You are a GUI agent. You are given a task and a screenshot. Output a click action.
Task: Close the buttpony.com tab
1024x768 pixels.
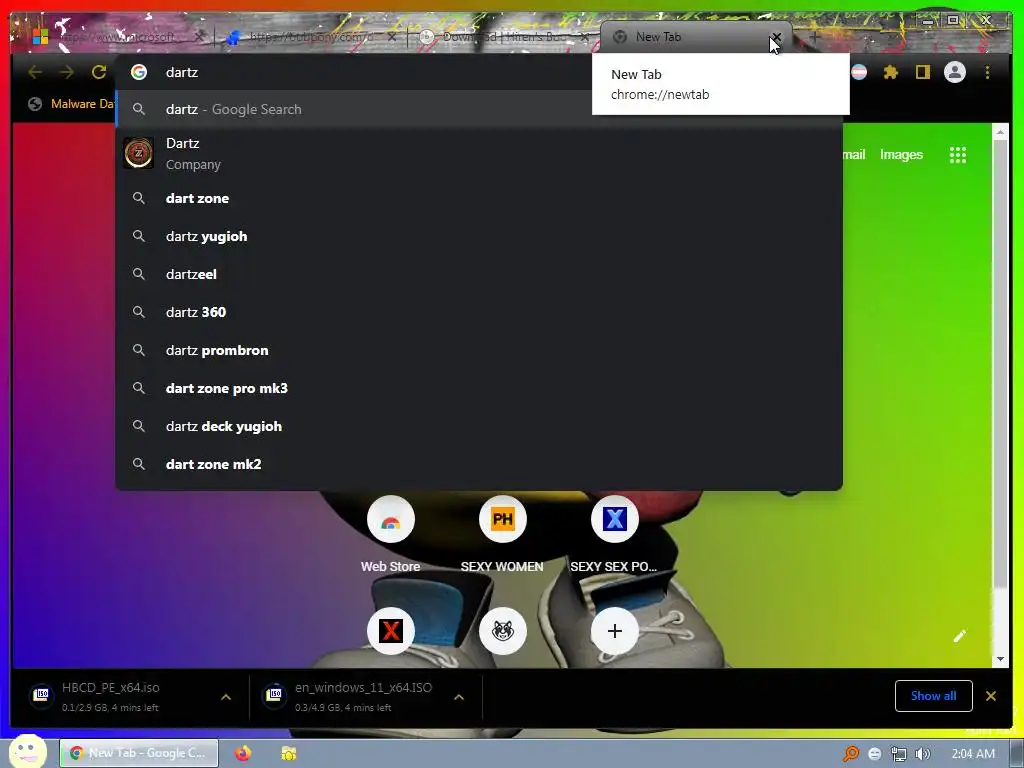pyautogui.click(x=391, y=37)
